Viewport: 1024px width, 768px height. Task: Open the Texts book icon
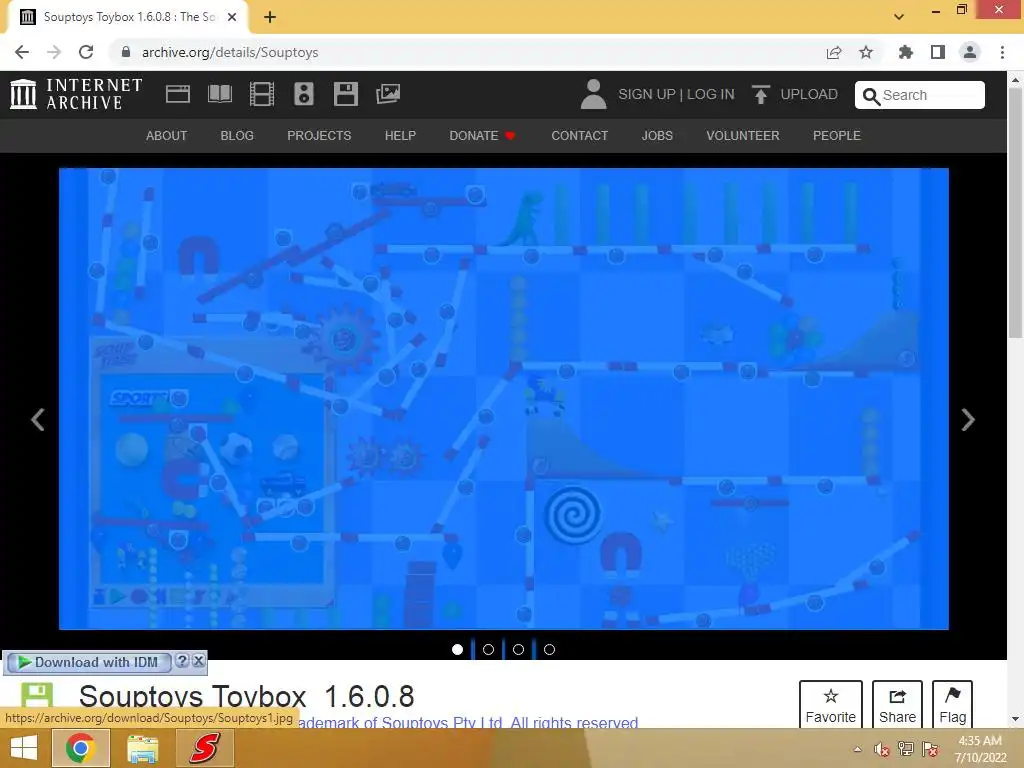click(219, 94)
